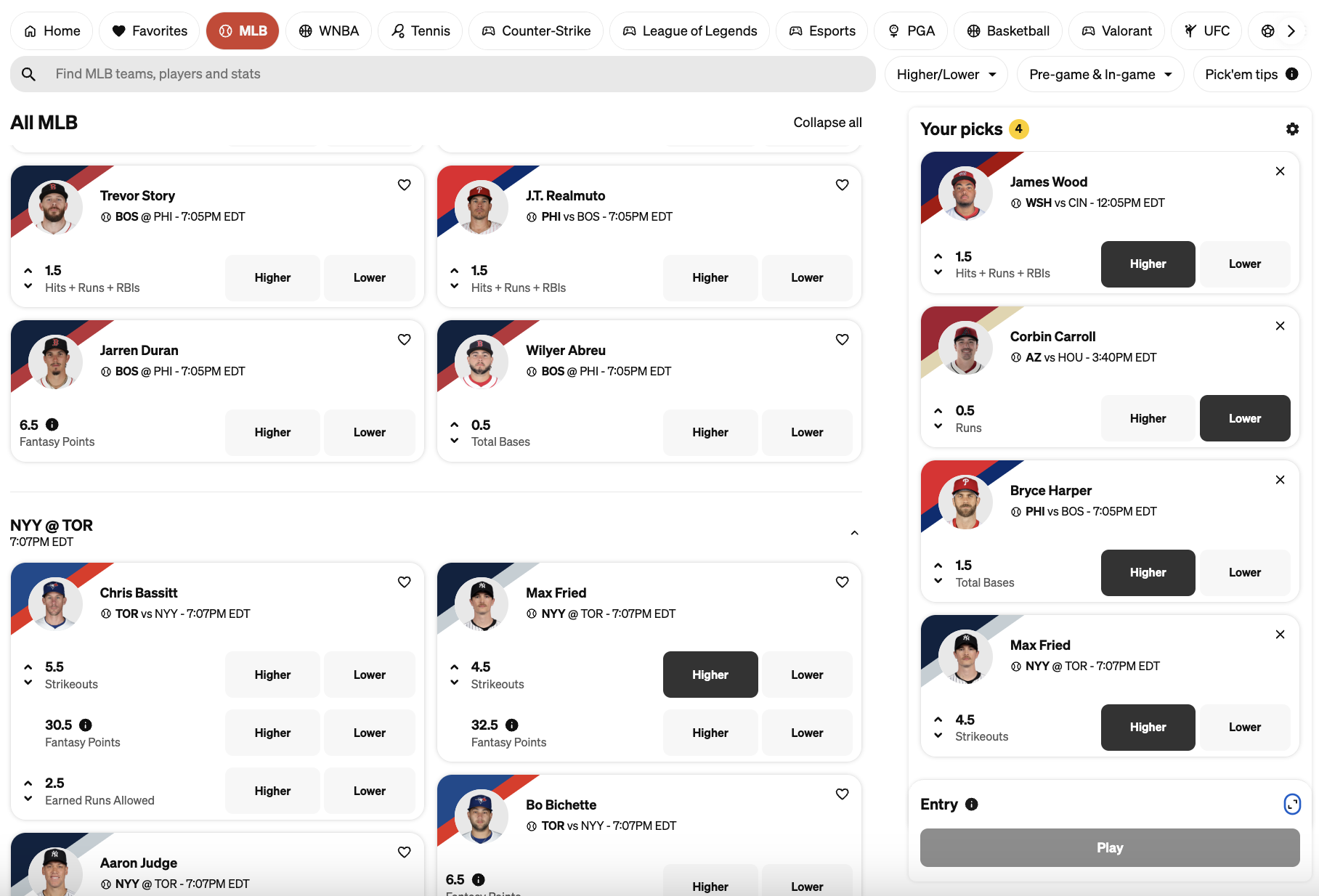Select Lower for J.T. Realmuto

[x=807, y=278]
